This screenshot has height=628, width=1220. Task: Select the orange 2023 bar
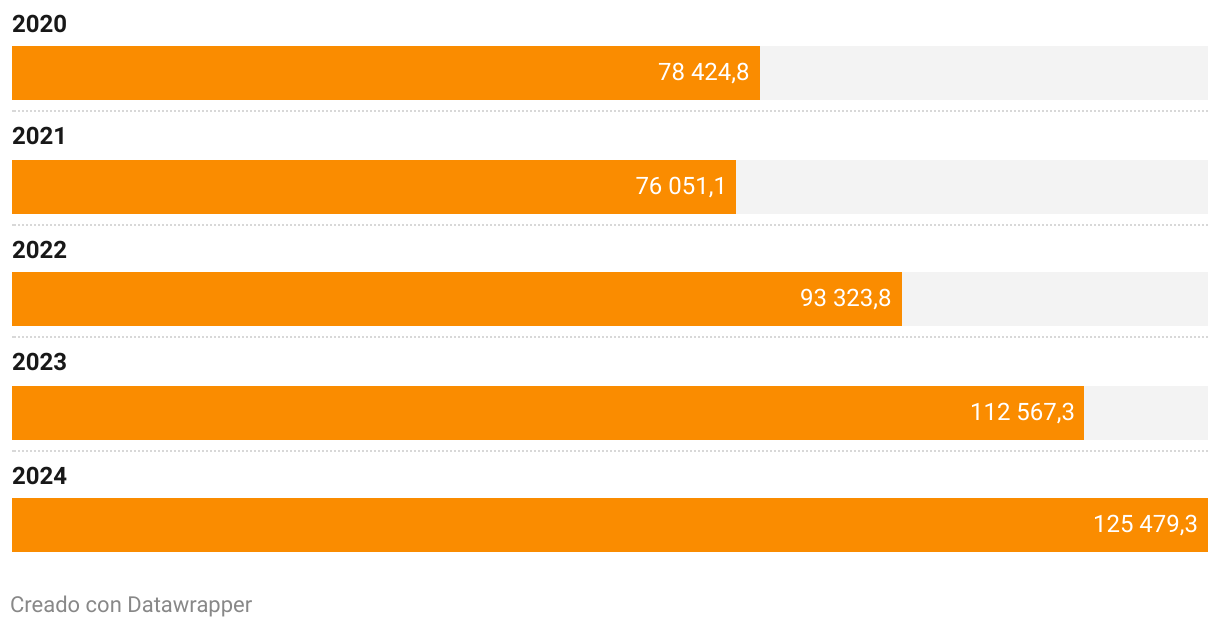click(548, 413)
